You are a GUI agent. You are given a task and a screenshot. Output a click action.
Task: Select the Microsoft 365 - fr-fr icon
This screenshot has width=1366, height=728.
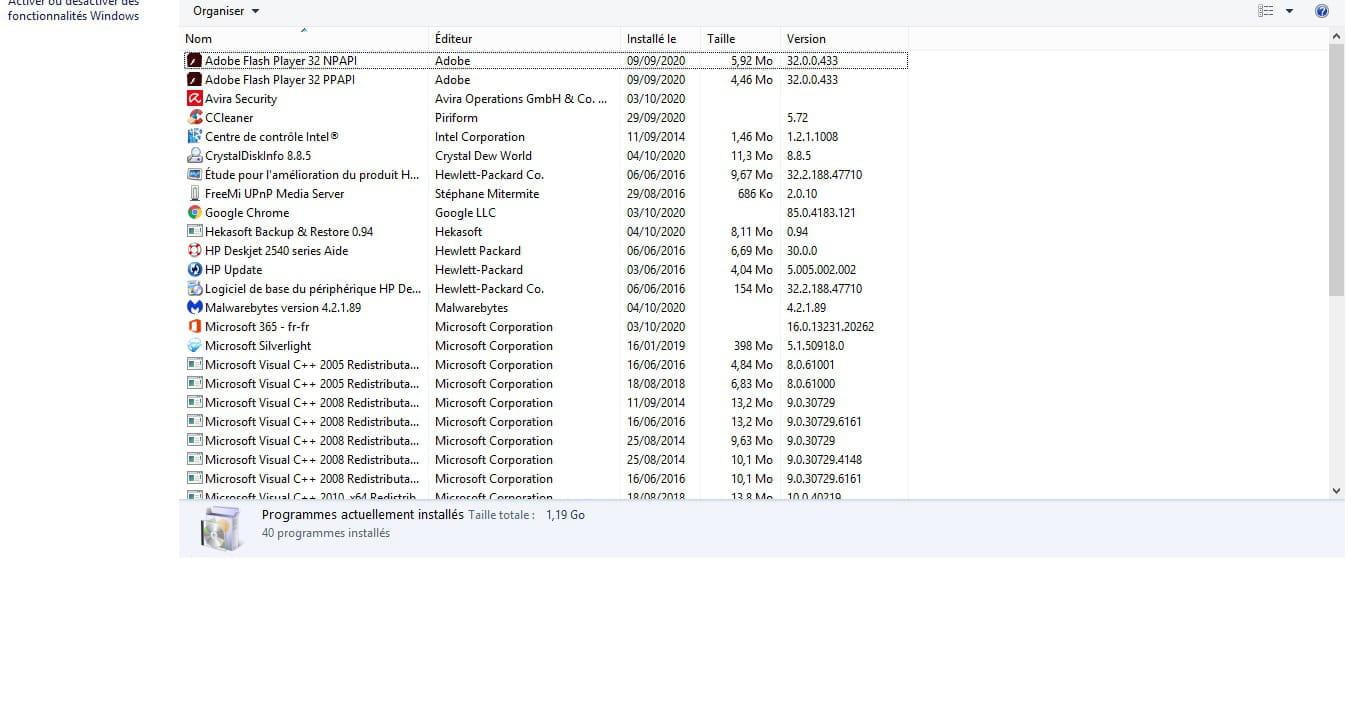point(195,327)
